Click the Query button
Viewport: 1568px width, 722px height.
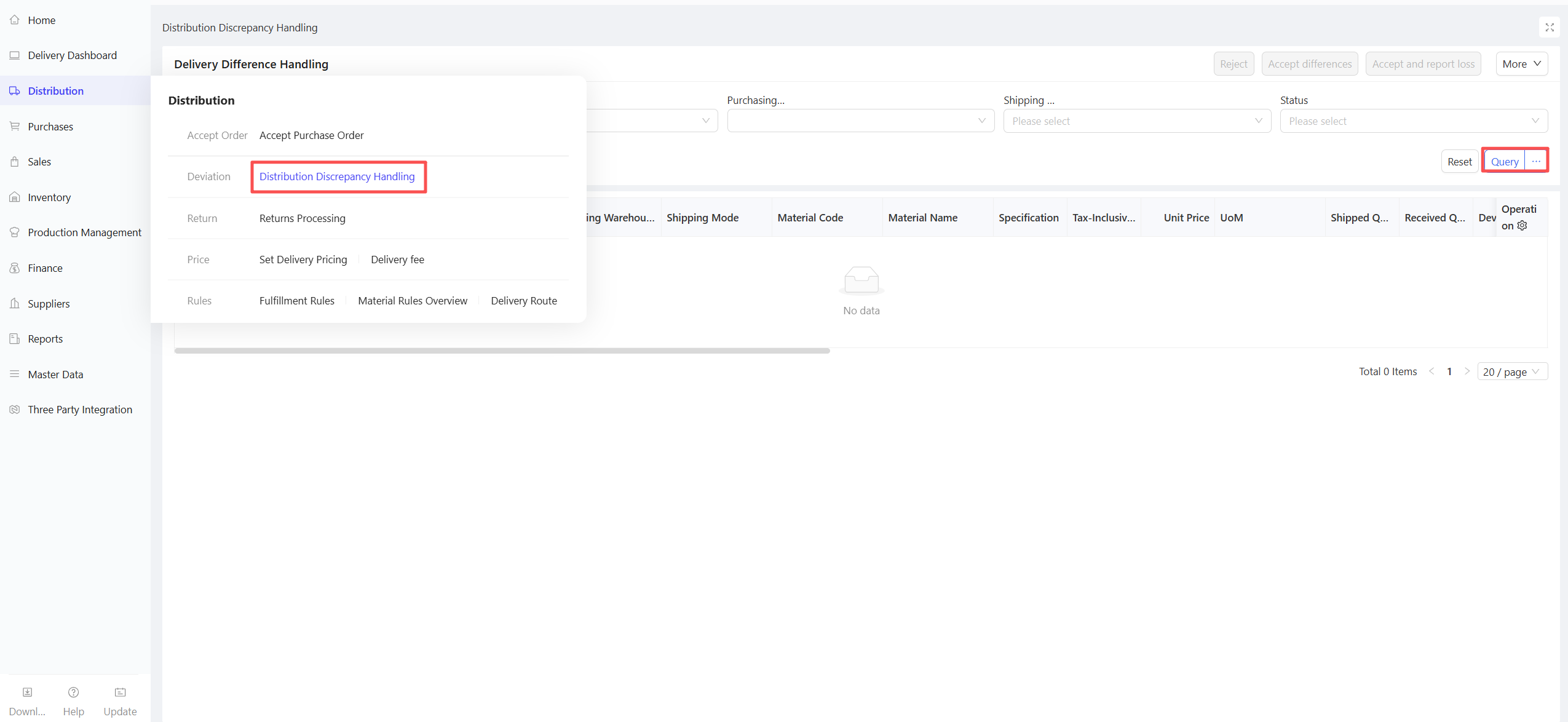click(x=1504, y=162)
